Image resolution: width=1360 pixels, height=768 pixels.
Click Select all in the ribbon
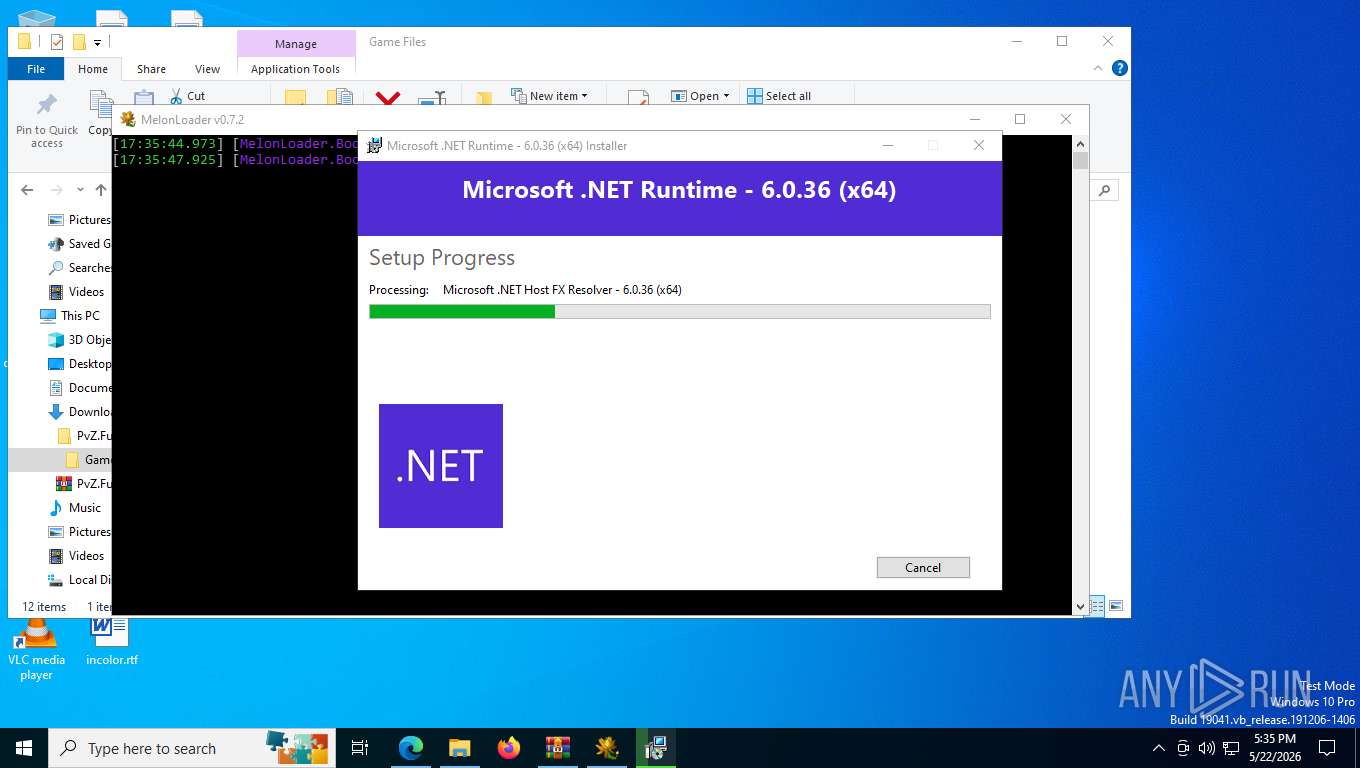[x=779, y=96]
